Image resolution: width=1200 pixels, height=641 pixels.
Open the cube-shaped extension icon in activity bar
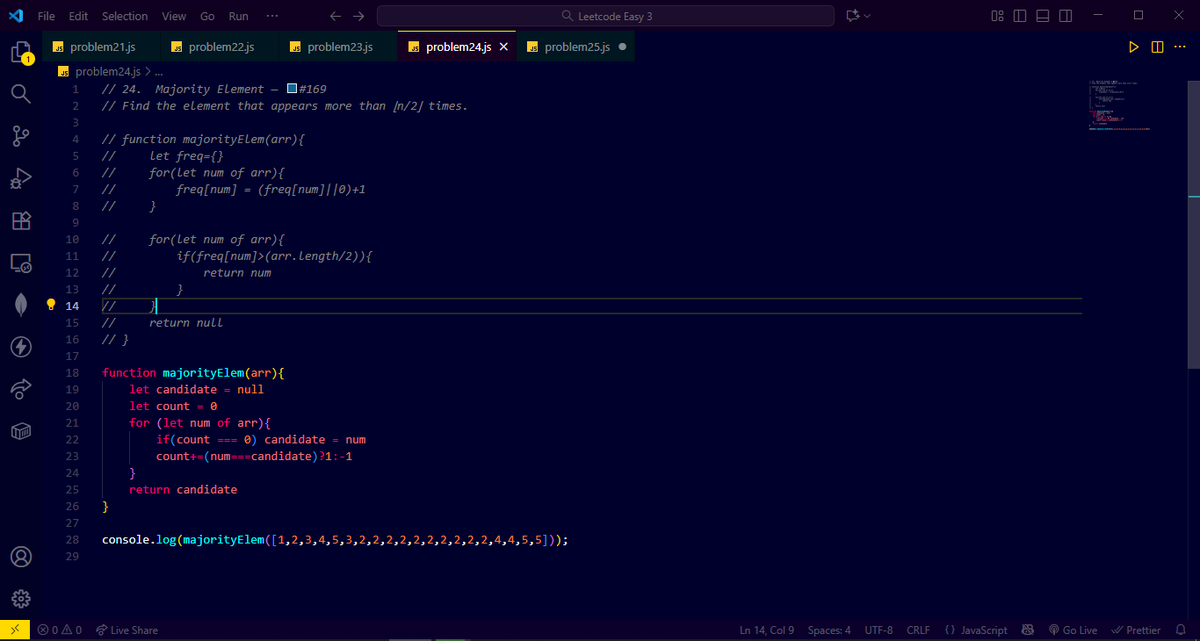pyautogui.click(x=22, y=431)
